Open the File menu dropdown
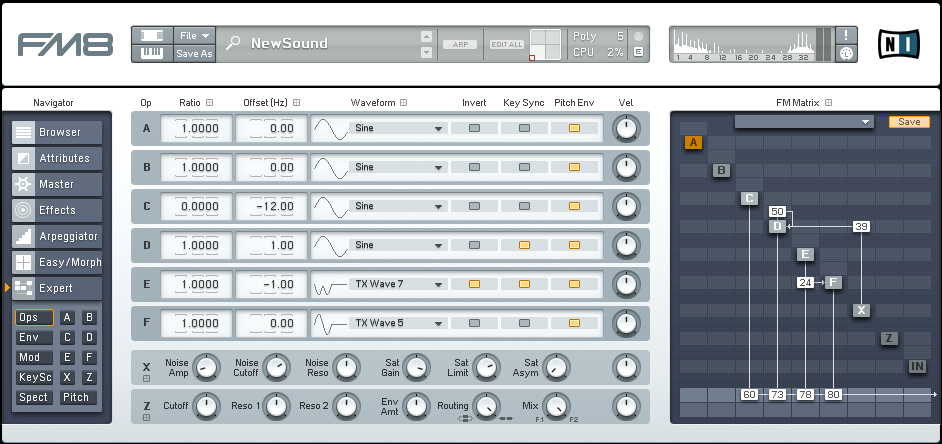Screen dimensions: 942x444 click(195, 35)
